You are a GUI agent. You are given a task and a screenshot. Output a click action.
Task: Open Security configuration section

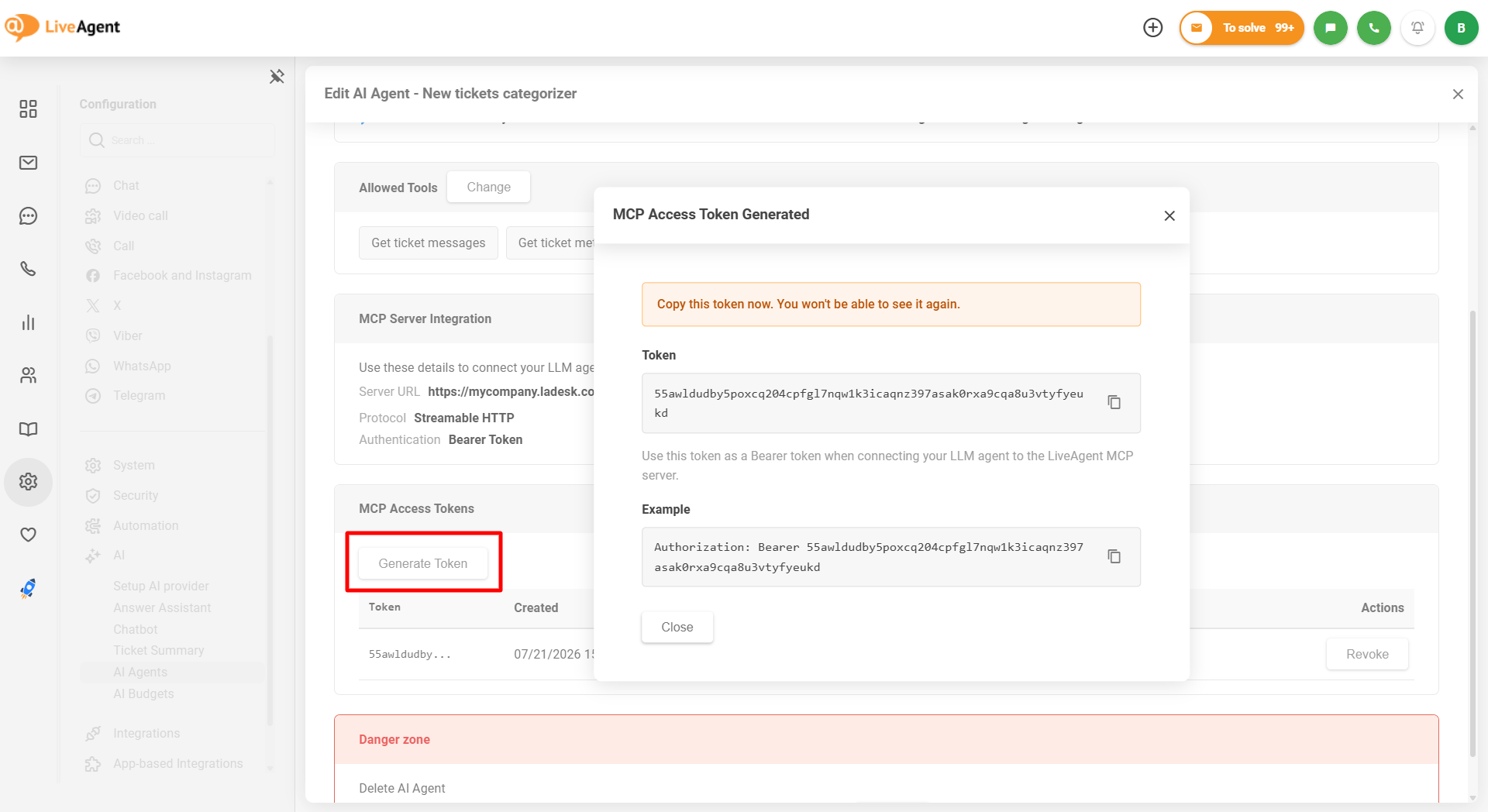point(136,496)
